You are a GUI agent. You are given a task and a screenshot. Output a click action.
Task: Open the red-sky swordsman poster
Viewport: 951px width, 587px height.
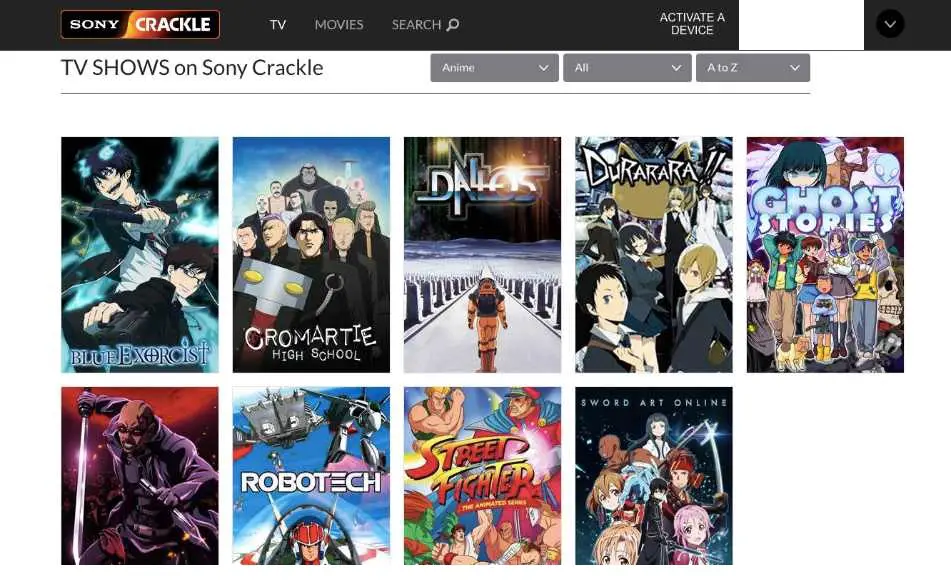pos(139,476)
